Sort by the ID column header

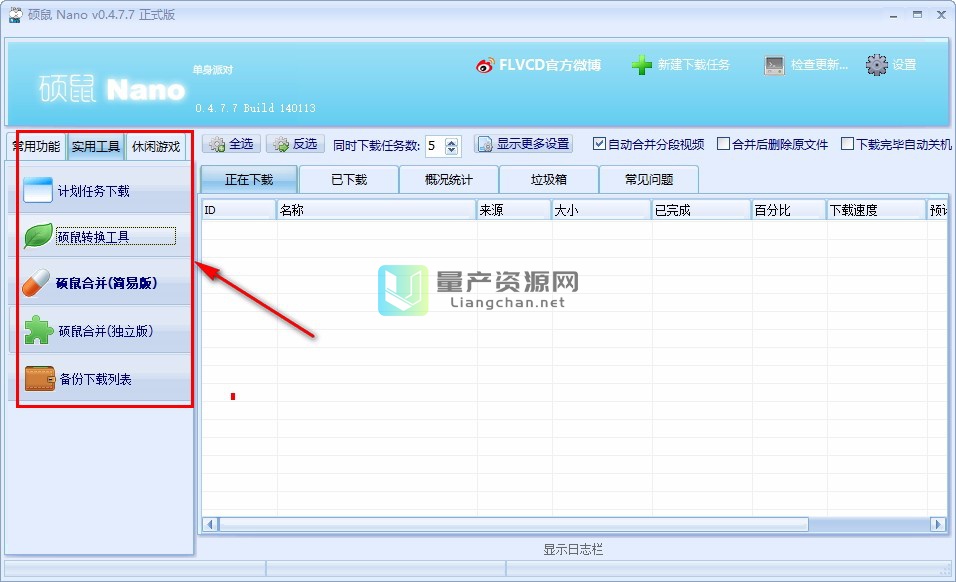pos(239,210)
